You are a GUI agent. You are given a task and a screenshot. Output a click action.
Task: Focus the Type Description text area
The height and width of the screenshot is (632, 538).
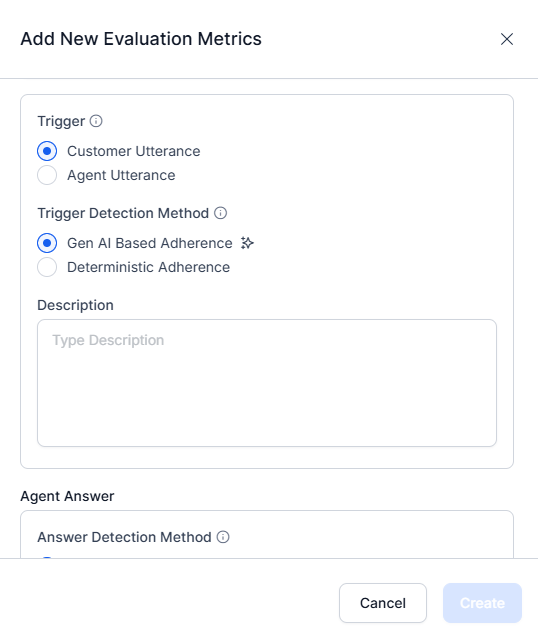pos(267,383)
